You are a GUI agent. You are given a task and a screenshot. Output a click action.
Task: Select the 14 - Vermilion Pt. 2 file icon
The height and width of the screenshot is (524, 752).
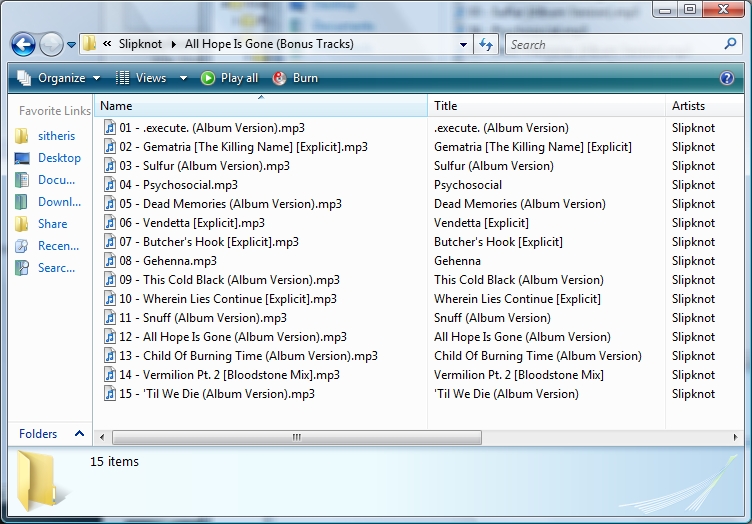(x=110, y=374)
